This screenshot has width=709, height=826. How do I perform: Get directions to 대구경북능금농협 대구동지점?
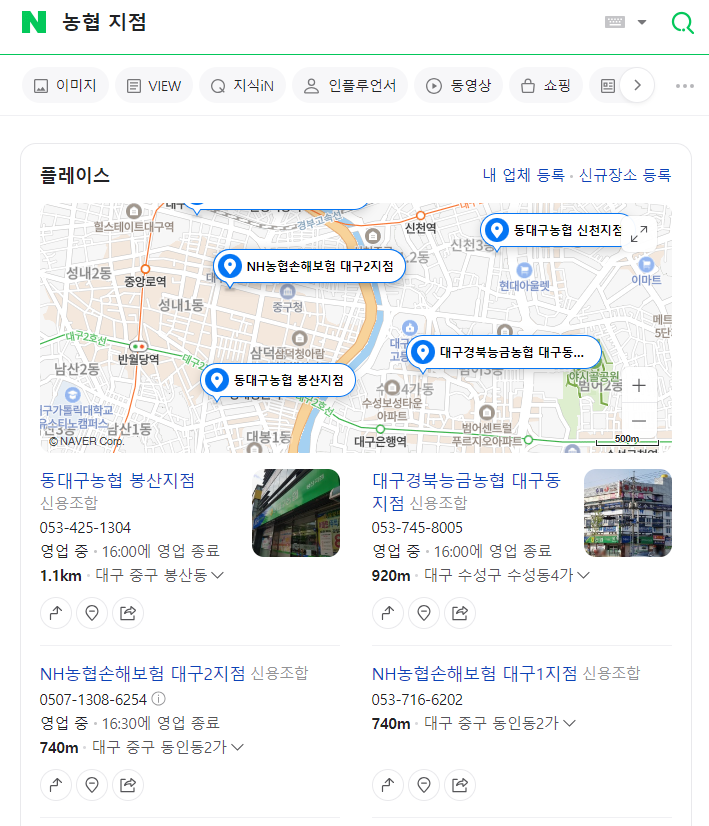tap(388, 613)
